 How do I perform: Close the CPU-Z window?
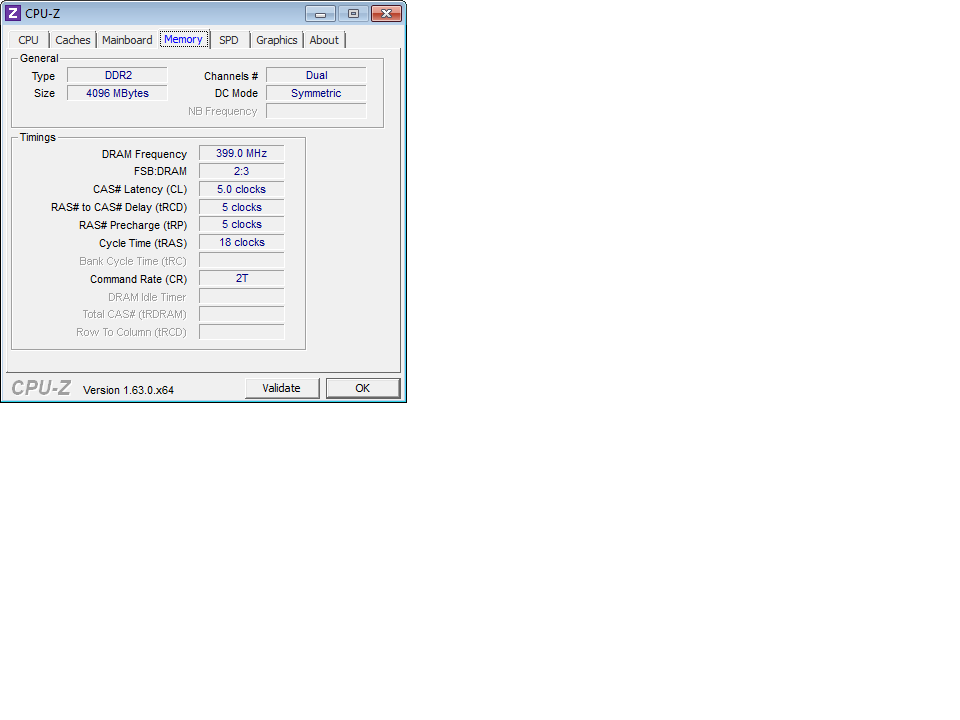click(x=386, y=13)
